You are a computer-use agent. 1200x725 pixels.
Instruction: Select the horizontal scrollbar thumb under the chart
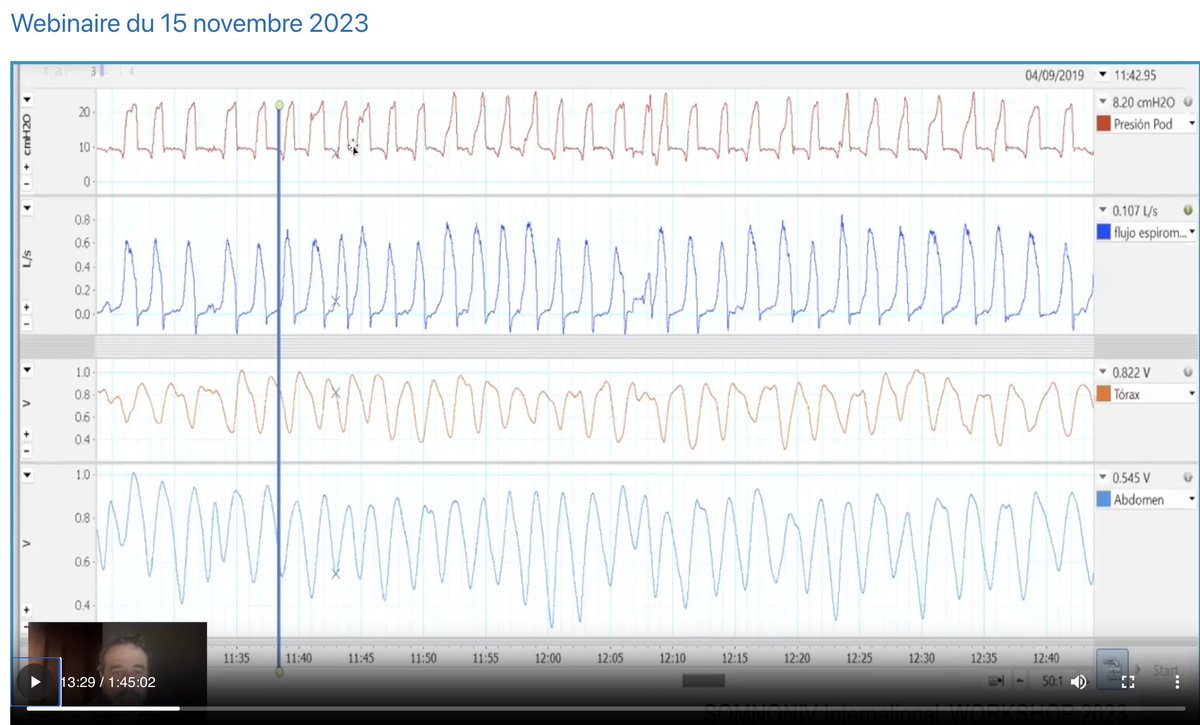(704, 681)
